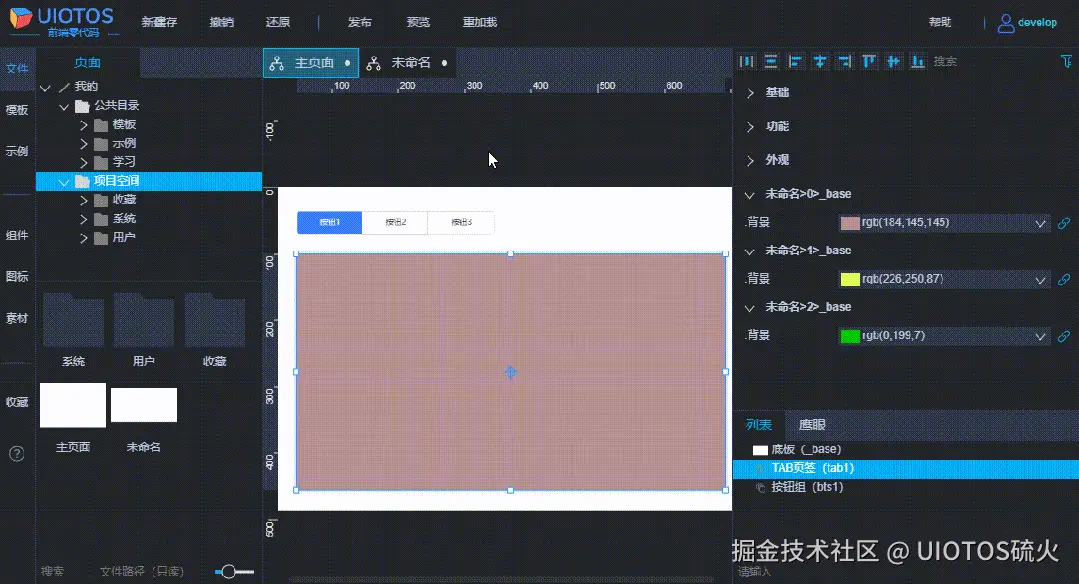
Task: Toggle the link icon beside rgb(226,250,87) background
Action: (1065, 279)
